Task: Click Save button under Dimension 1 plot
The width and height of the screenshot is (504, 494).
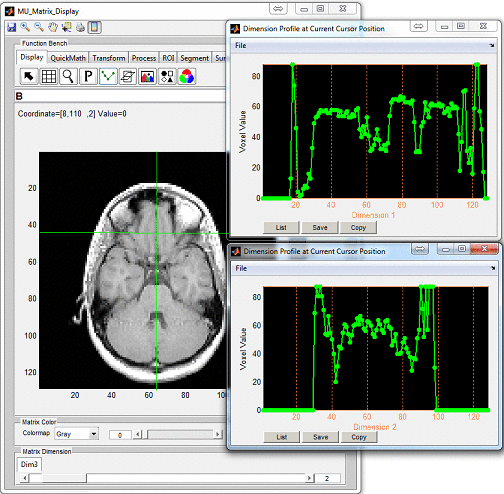Action: tap(320, 227)
